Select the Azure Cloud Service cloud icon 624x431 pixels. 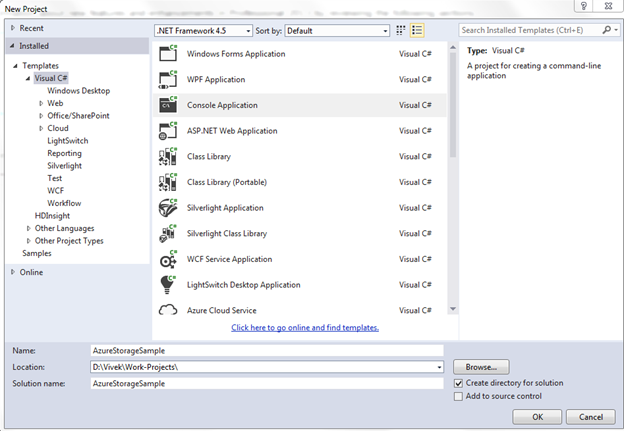click(x=168, y=310)
